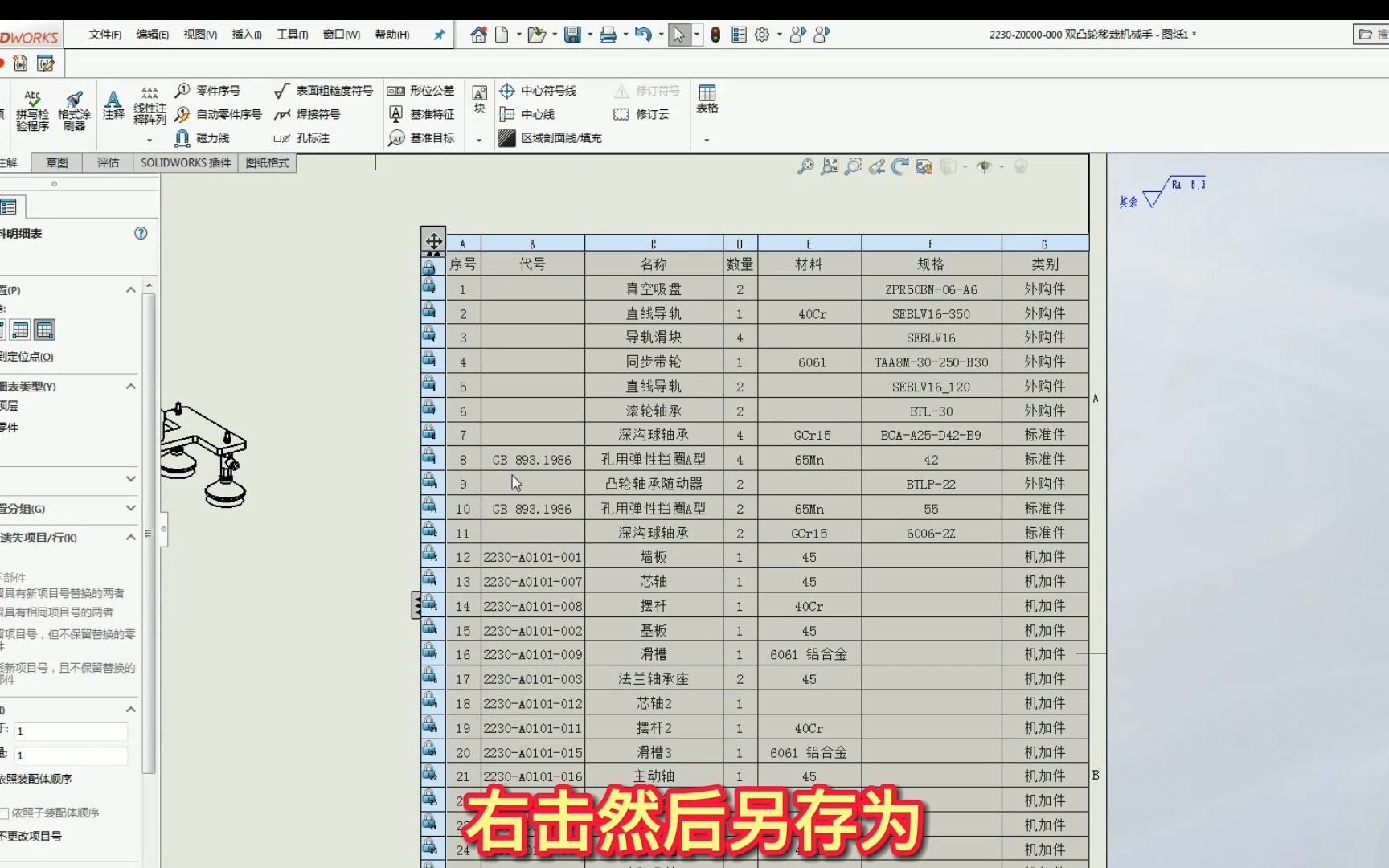The height and width of the screenshot is (868, 1389).
Task: Run the spell checker tool
Action: pos(32,110)
